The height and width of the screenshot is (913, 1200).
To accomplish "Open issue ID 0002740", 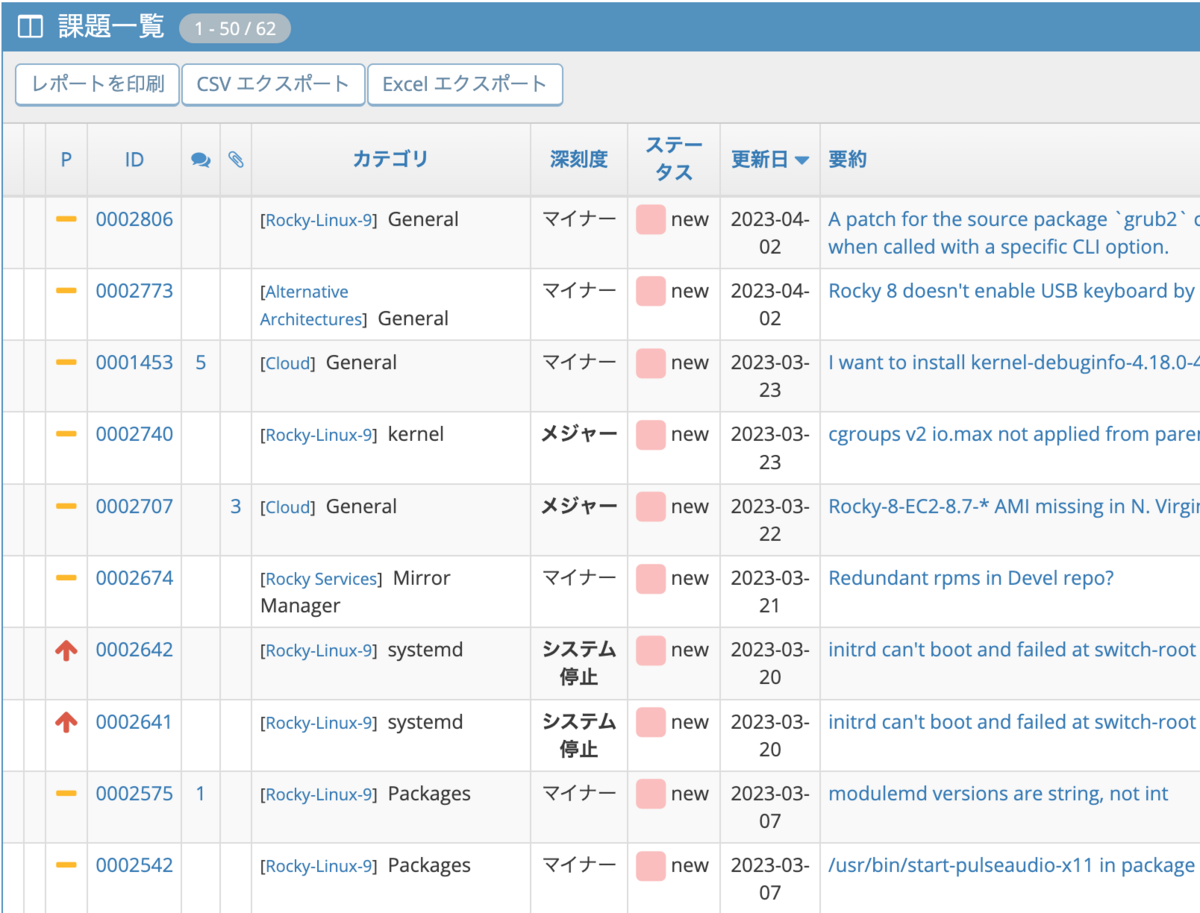I will pos(134,434).
